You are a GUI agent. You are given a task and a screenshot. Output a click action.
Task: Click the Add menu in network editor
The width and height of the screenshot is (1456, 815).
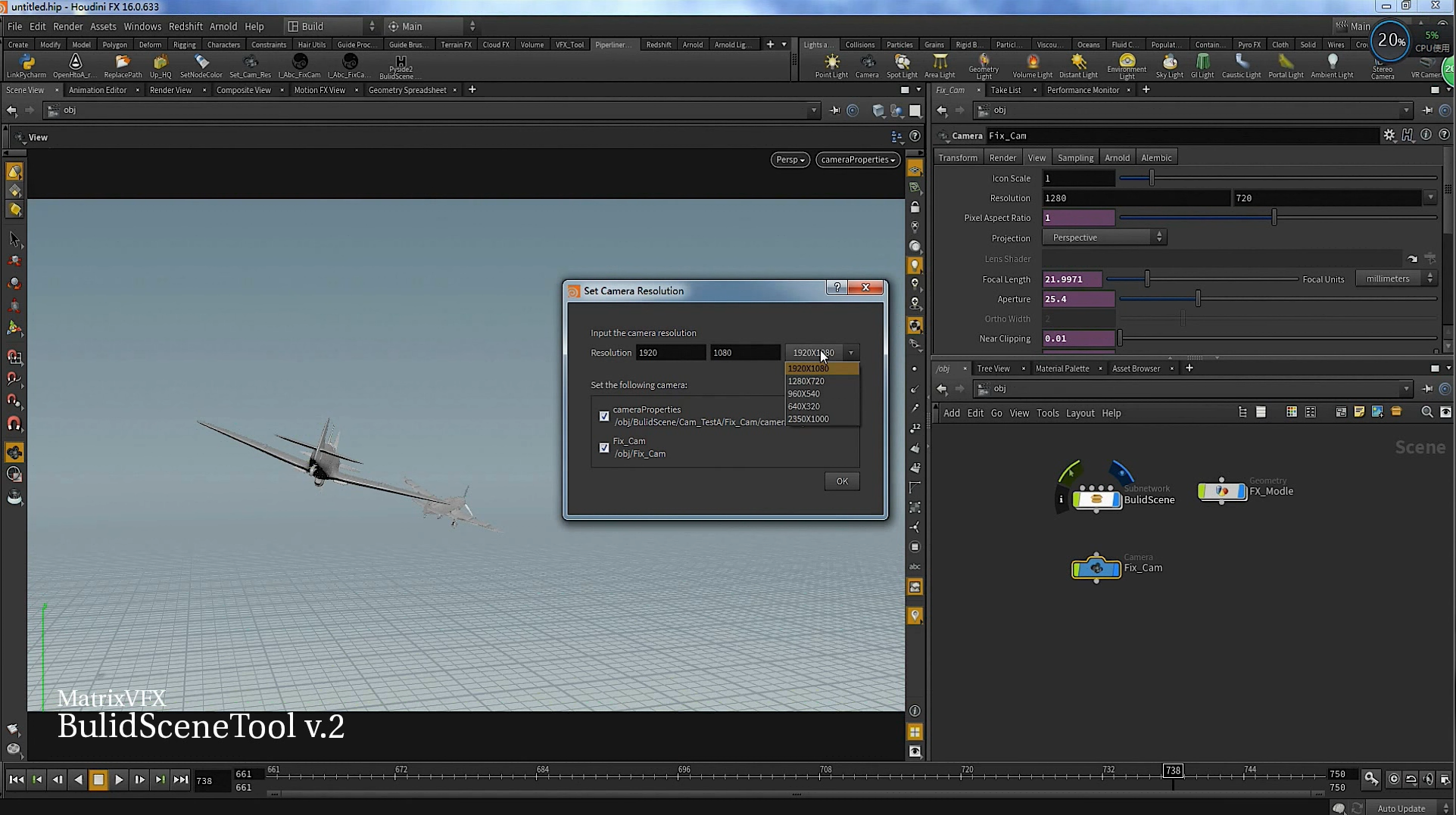(x=951, y=413)
